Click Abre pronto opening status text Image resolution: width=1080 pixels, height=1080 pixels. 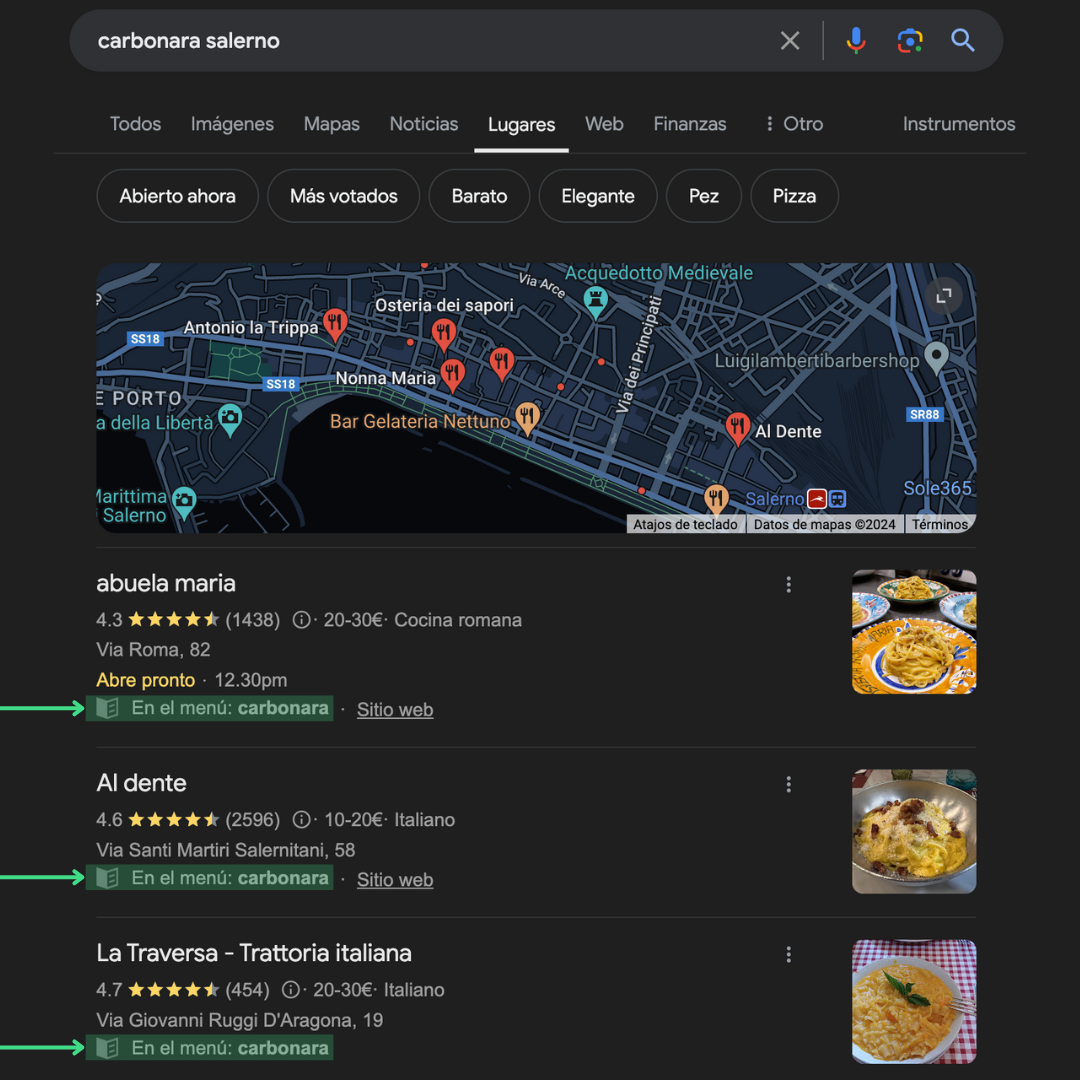click(146, 681)
